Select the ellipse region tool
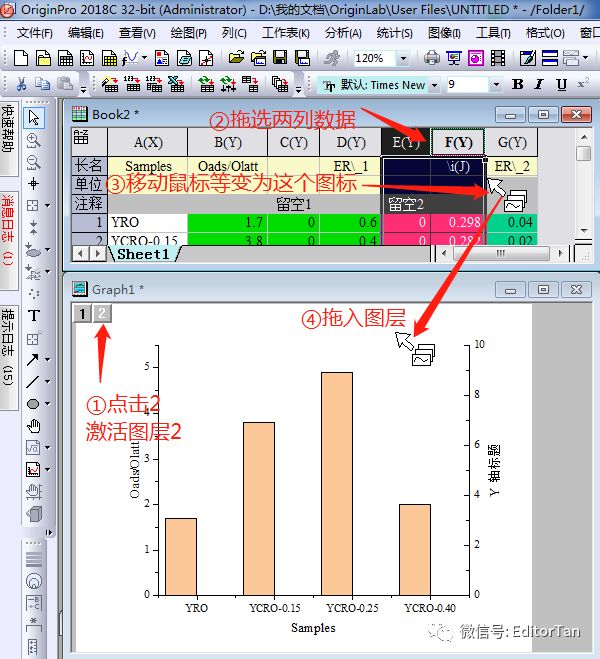600x659 pixels. pyautogui.click(x=33, y=404)
